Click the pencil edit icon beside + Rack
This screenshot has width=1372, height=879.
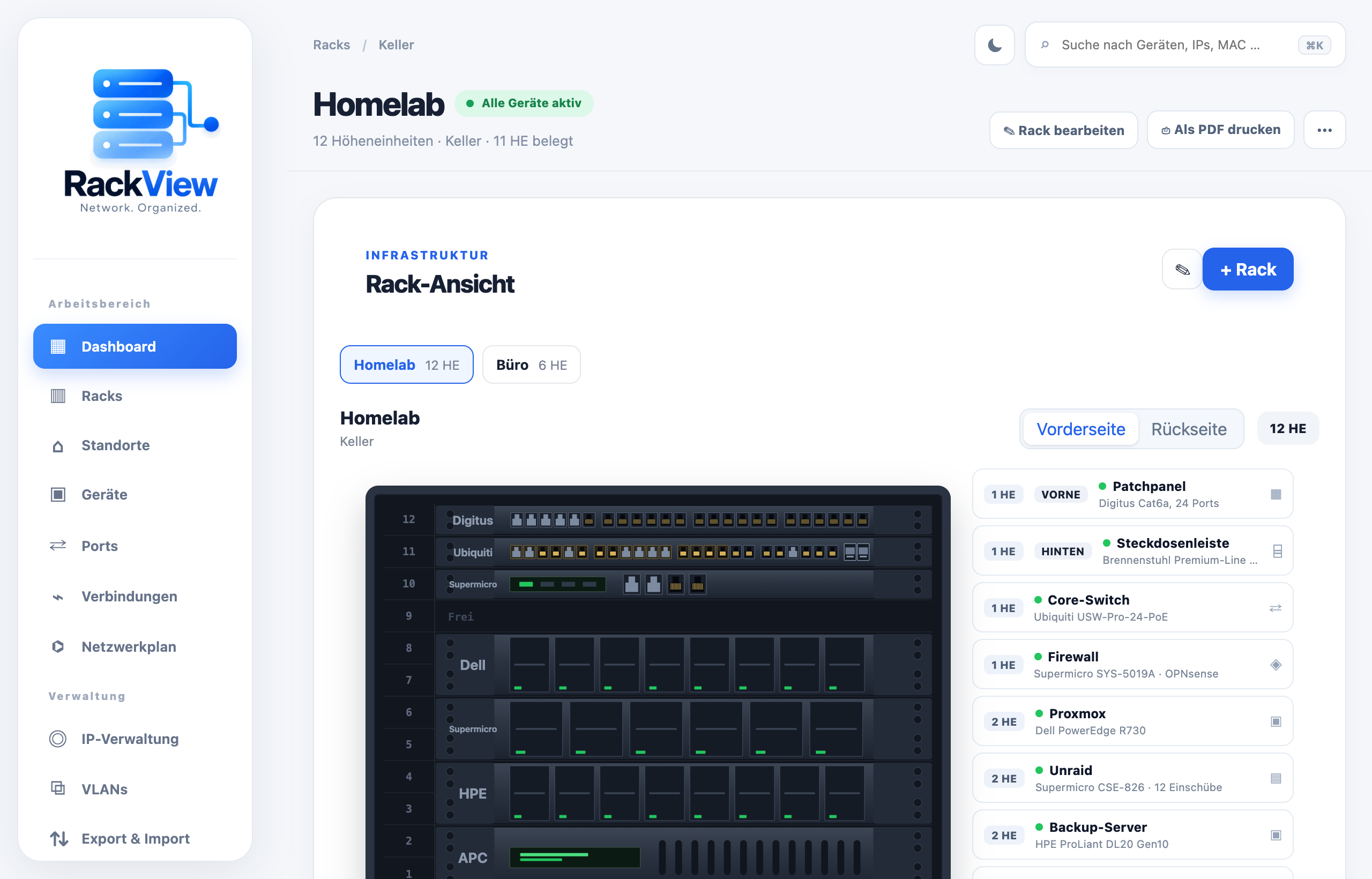(x=1182, y=270)
